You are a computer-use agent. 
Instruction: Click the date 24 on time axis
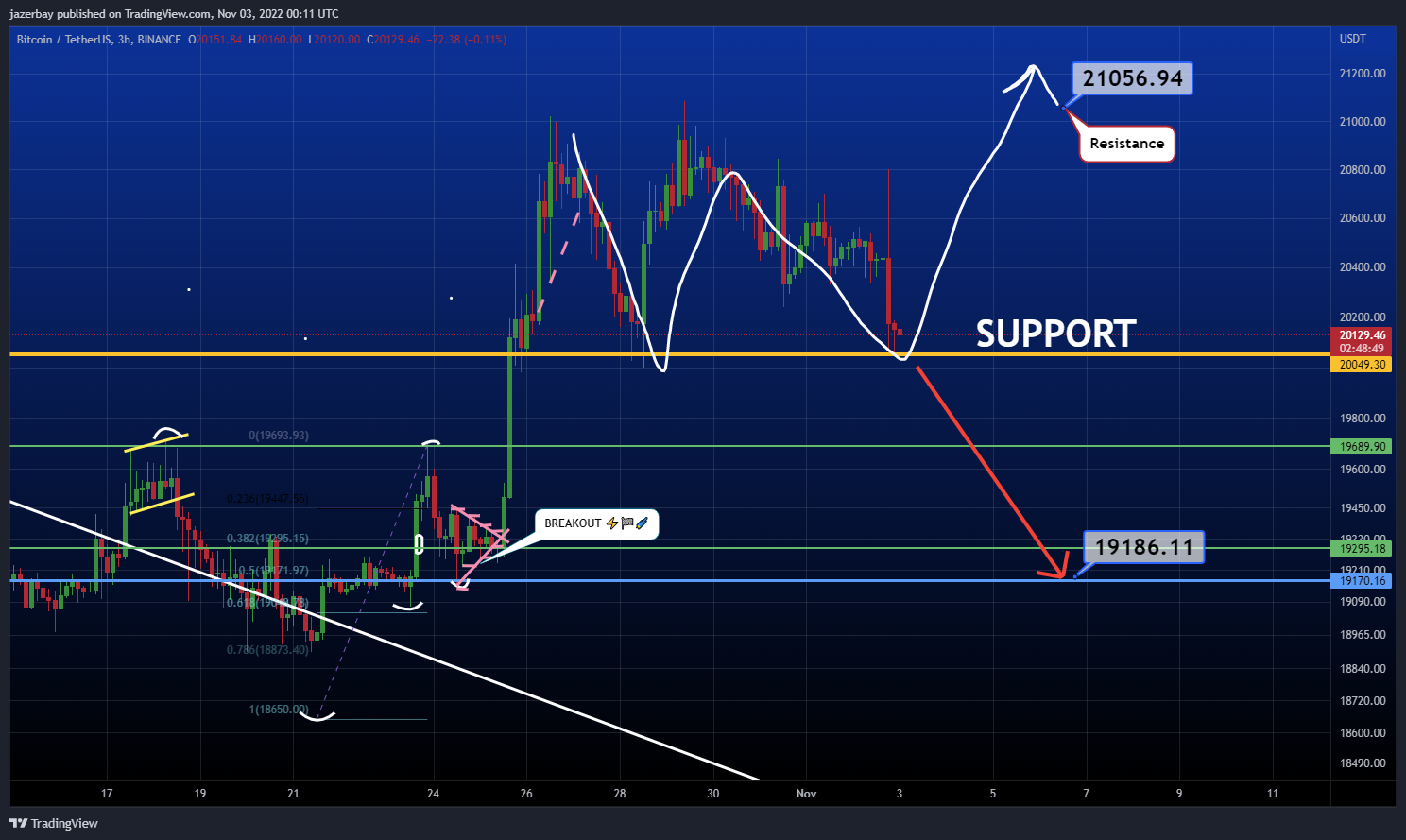[x=433, y=794]
